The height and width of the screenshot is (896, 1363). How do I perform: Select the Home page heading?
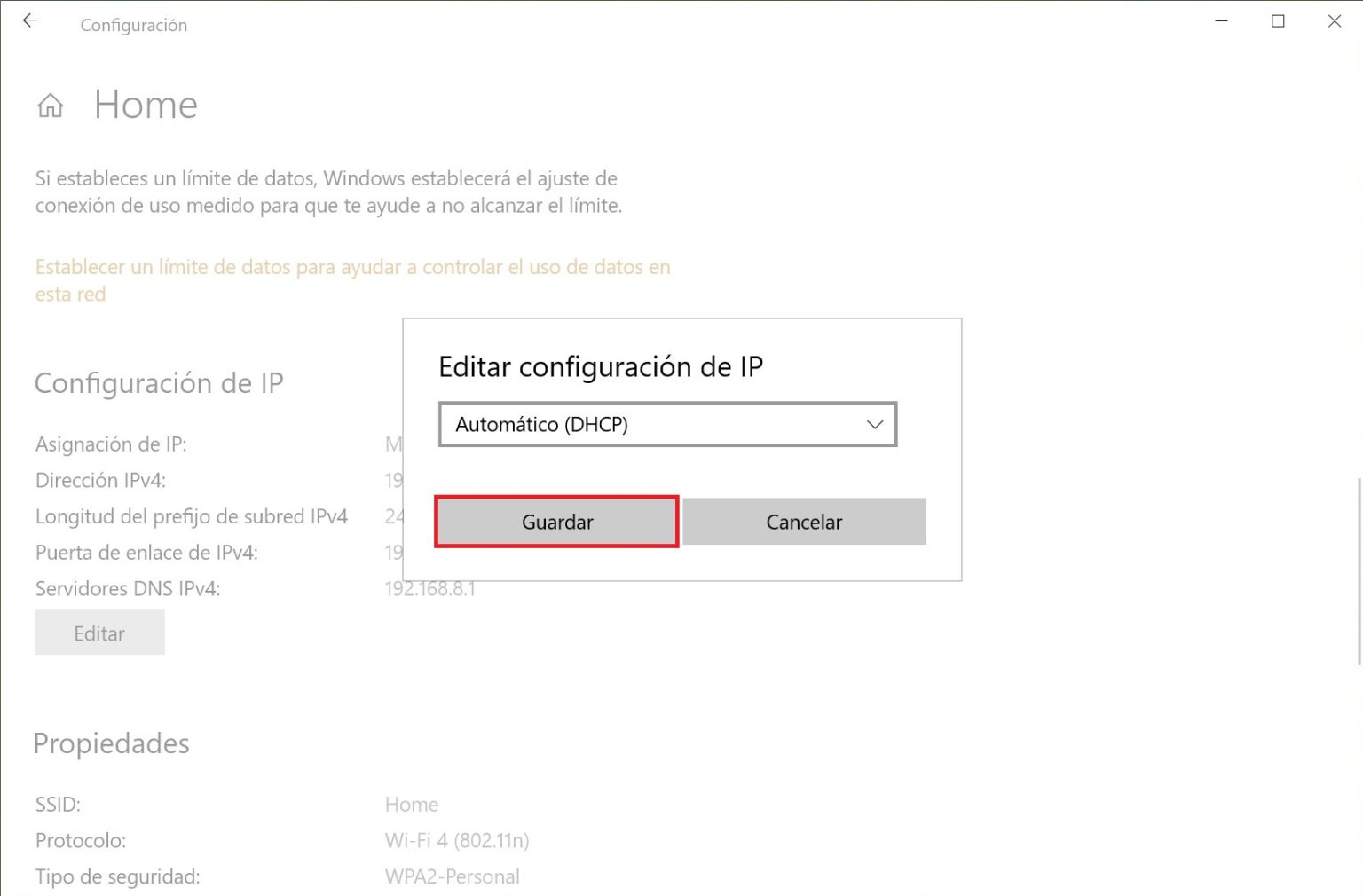(145, 105)
